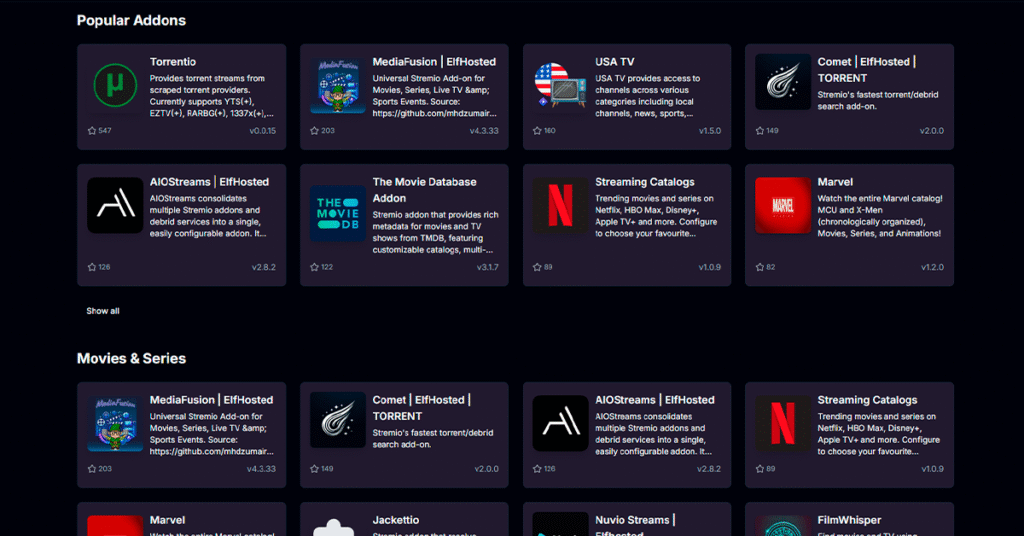Viewport: 1024px width, 536px height.
Task: Open MediaFusion | ElfHosted title in Popular Addons
Action: tap(434, 62)
